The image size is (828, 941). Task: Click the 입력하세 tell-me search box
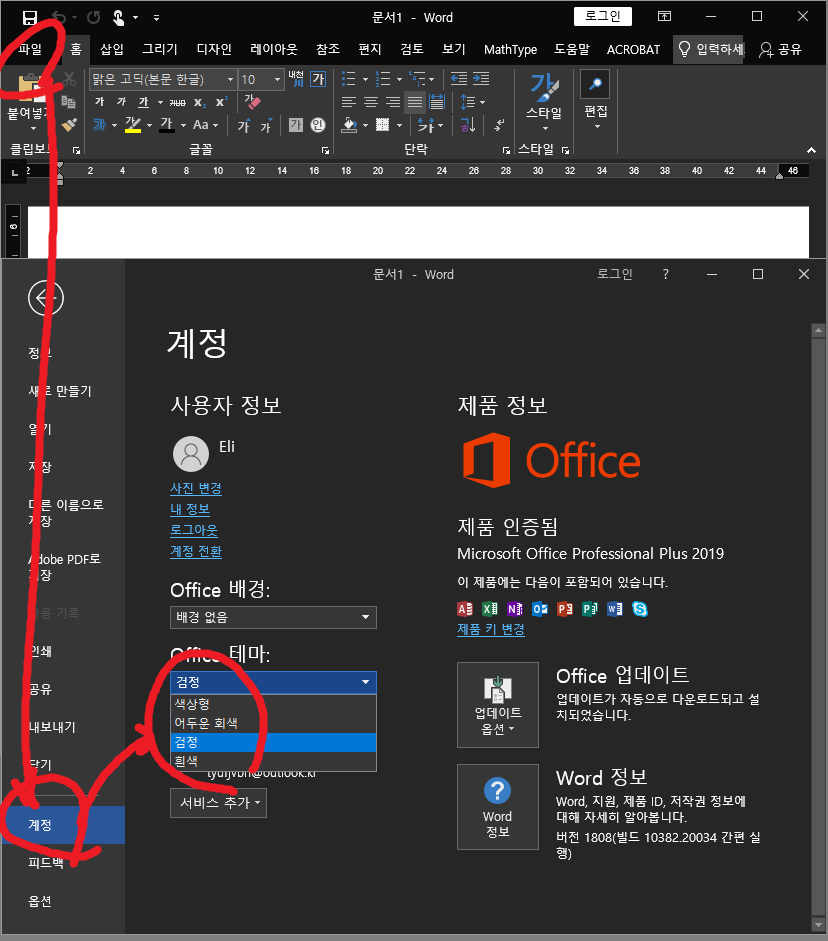[711, 49]
